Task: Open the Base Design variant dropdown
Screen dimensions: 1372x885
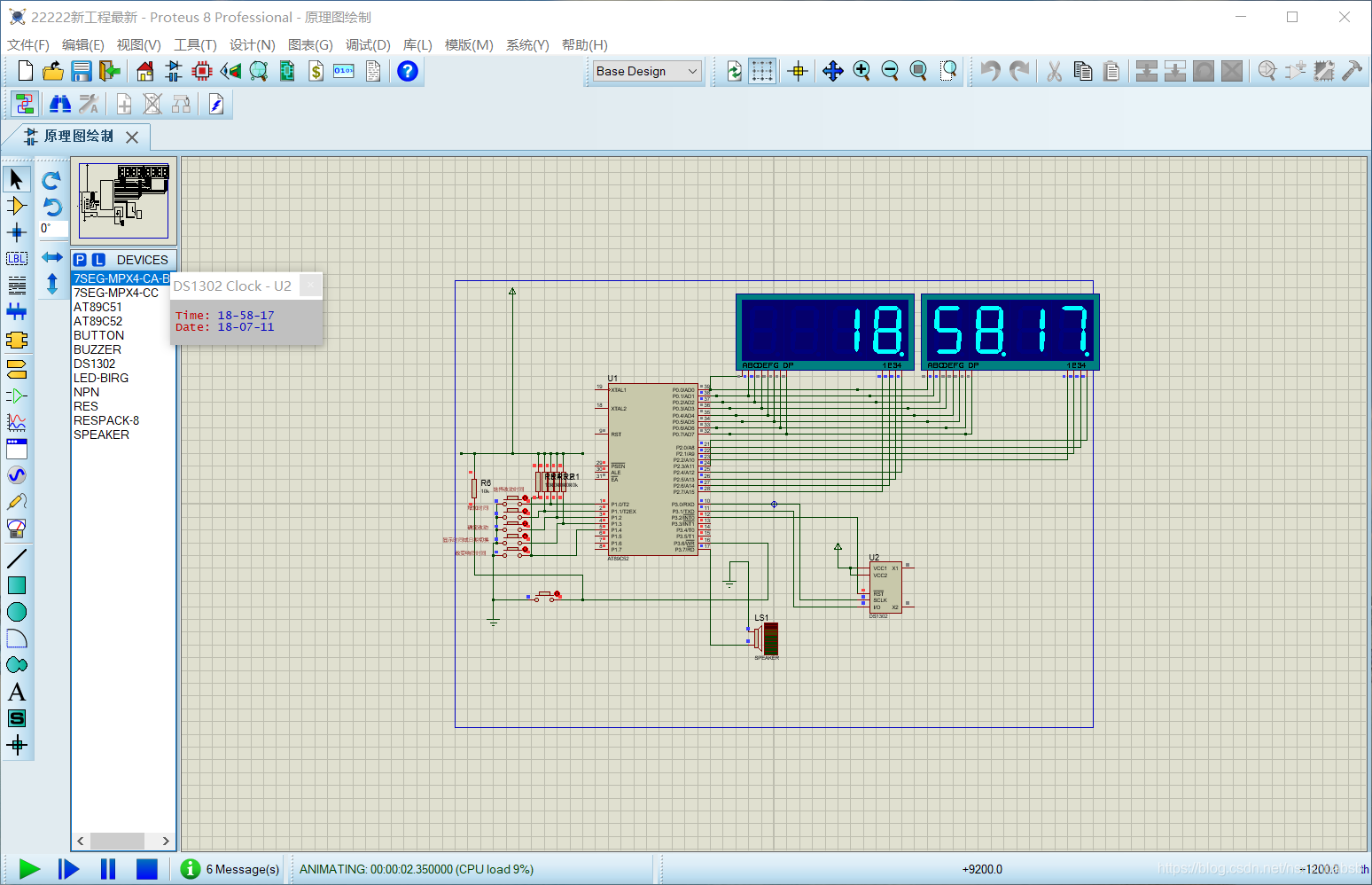Action: coord(647,71)
